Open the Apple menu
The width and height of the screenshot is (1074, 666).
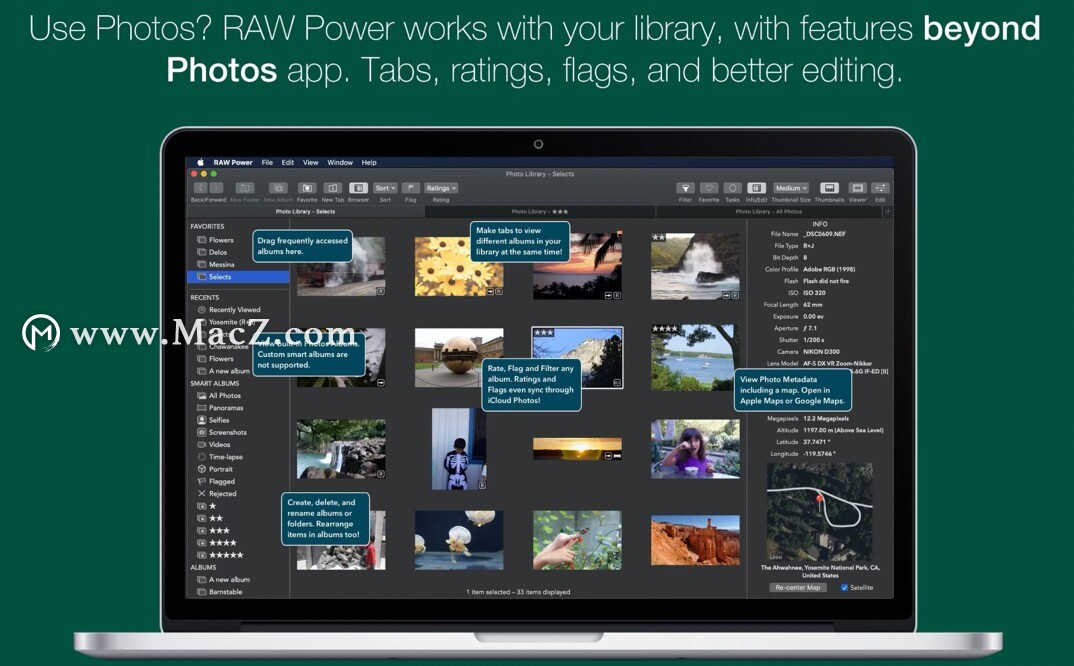tap(201, 162)
